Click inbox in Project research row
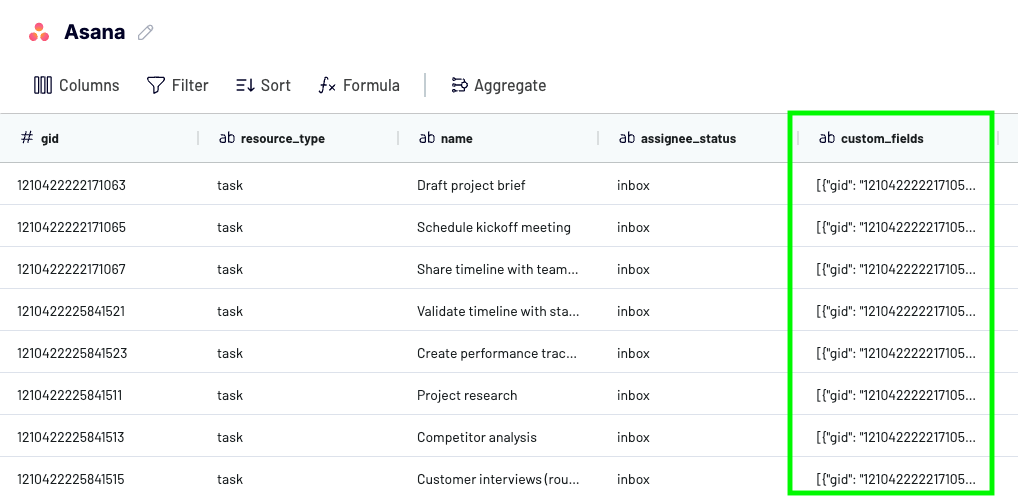This screenshot has width=1018, height=498. coord(633,395)
